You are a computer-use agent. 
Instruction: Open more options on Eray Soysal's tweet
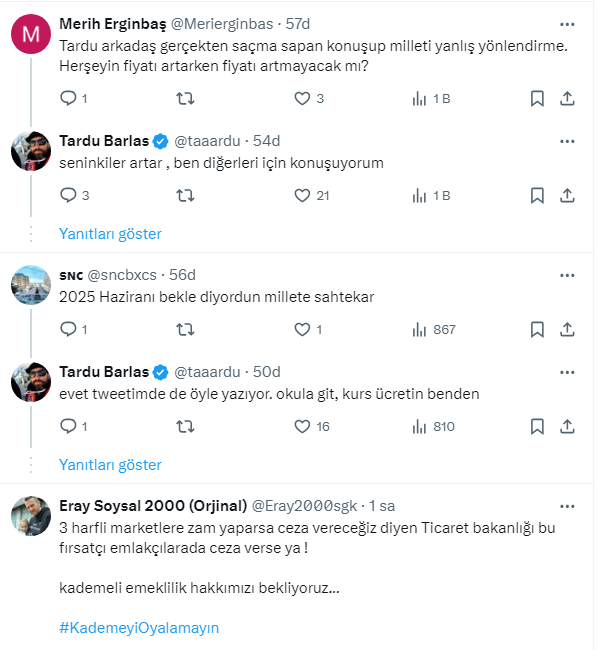(567, 504)
